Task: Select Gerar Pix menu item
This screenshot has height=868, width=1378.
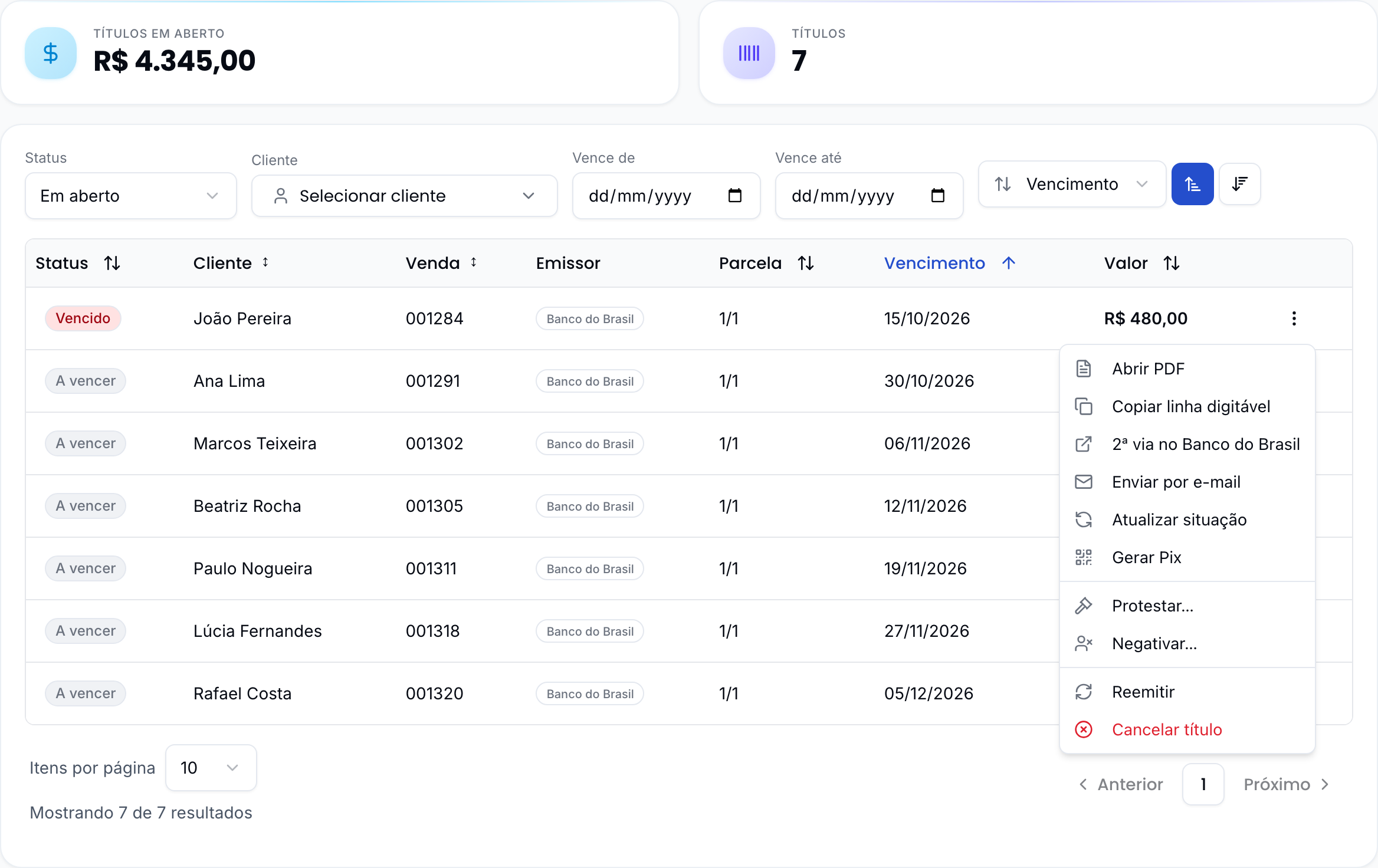Action: tap(1187, 557)
